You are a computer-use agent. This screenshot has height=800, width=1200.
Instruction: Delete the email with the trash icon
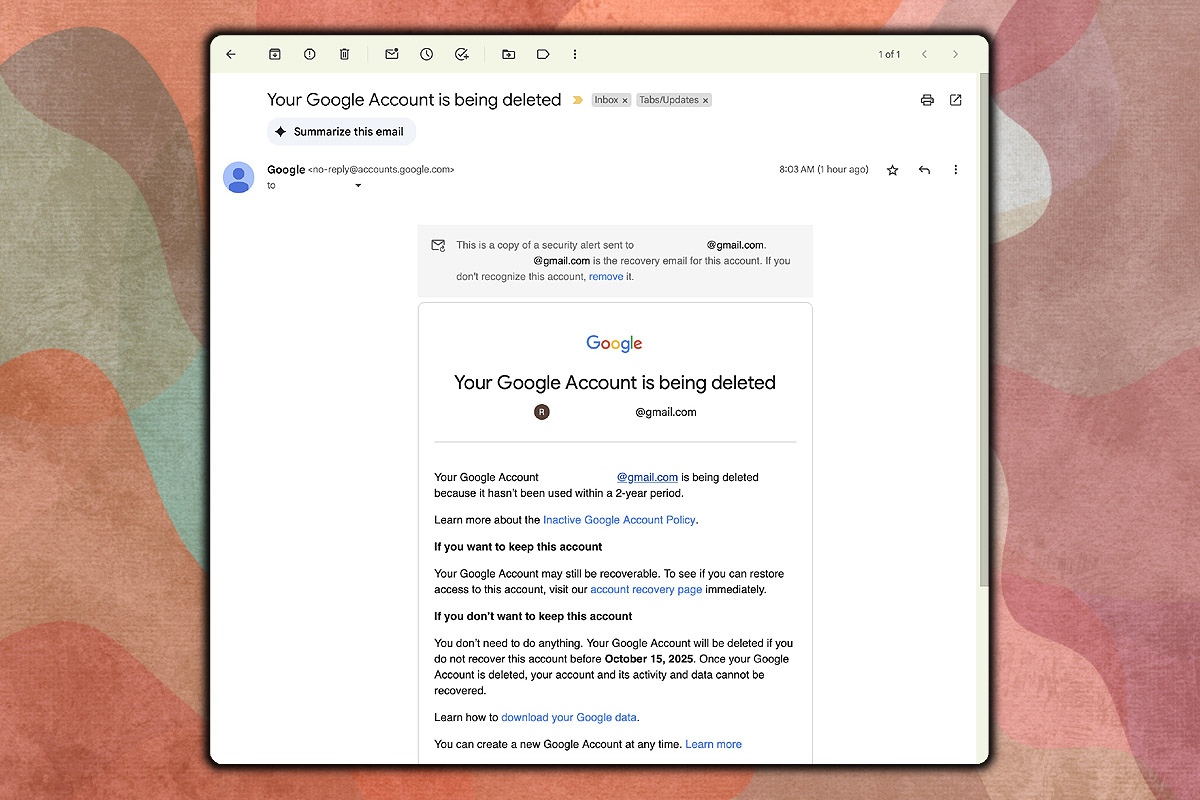point(344,54)
